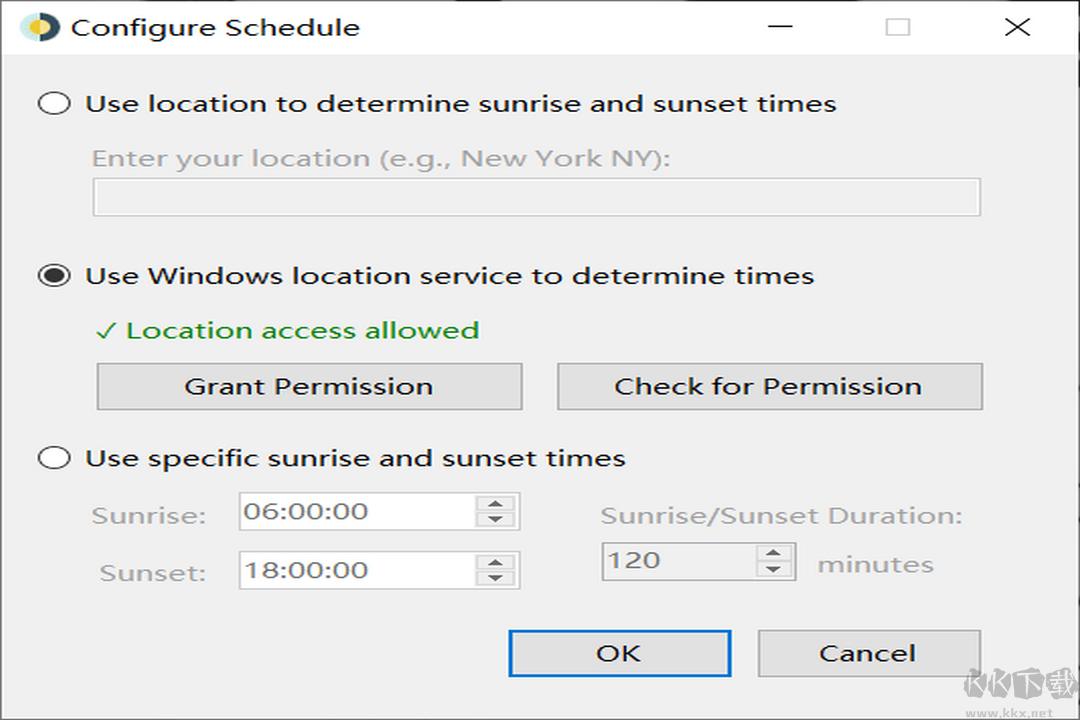Cancel the schedule configuration
The image size is (1080, 720).
click(868, 654)
